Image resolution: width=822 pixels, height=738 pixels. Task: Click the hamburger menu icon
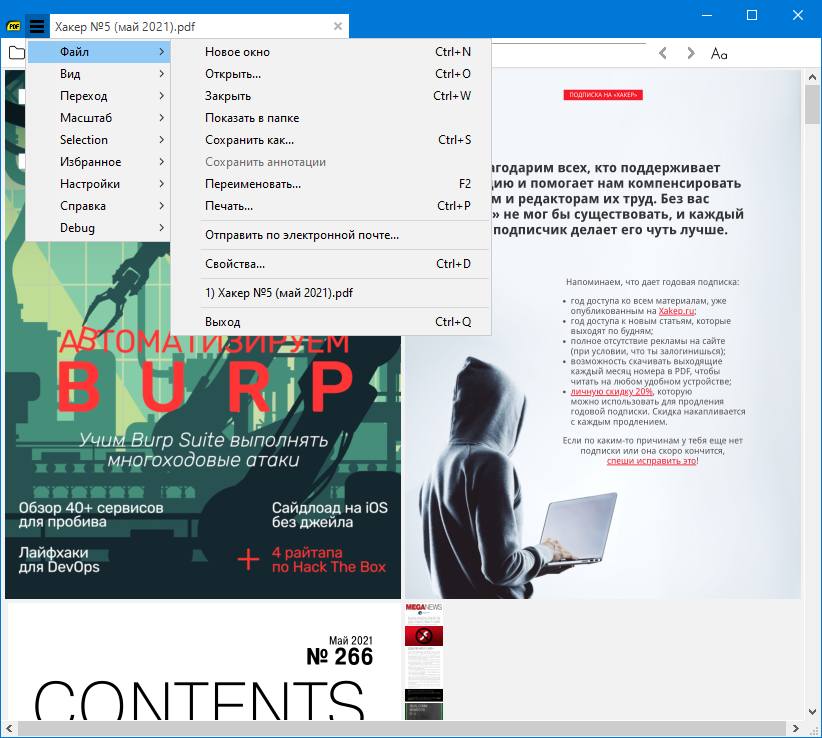(37, 26)
